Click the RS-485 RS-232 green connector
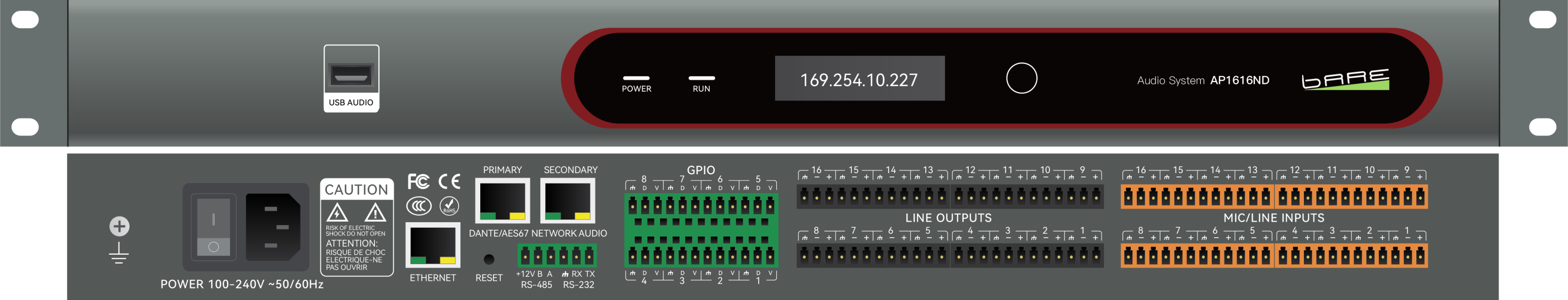This screenshot has width=1568, height=300. click(x=556, y=255)
